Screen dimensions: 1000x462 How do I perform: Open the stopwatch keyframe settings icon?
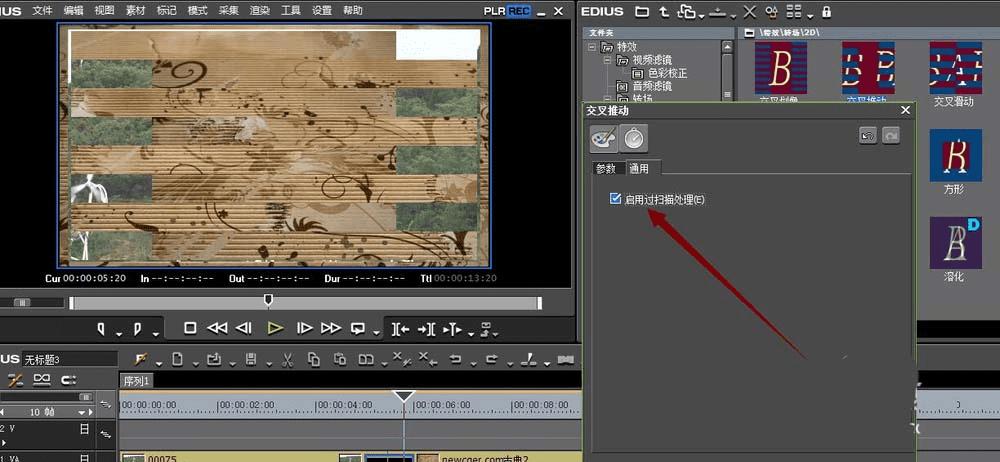point(634,138)
